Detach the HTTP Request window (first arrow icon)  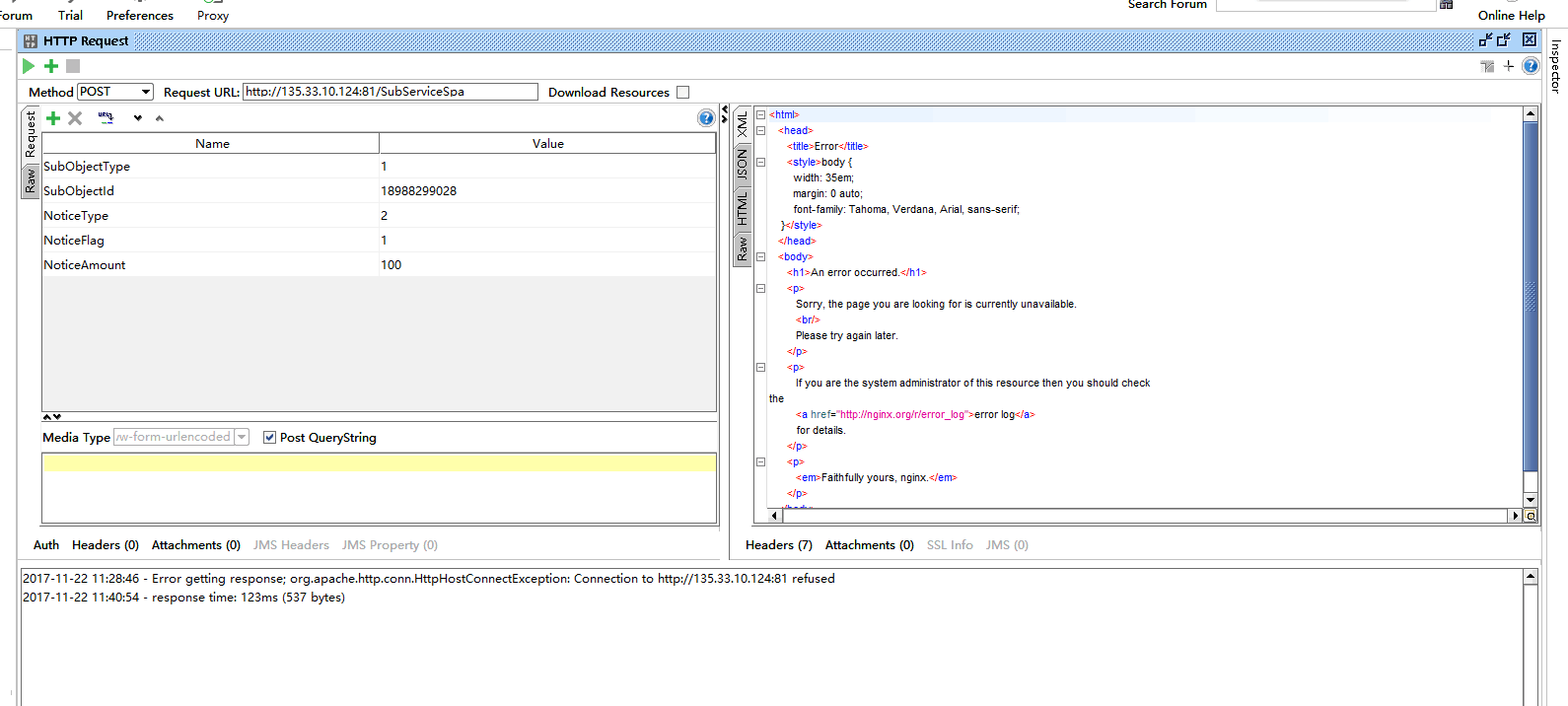tap(1485, 40)
